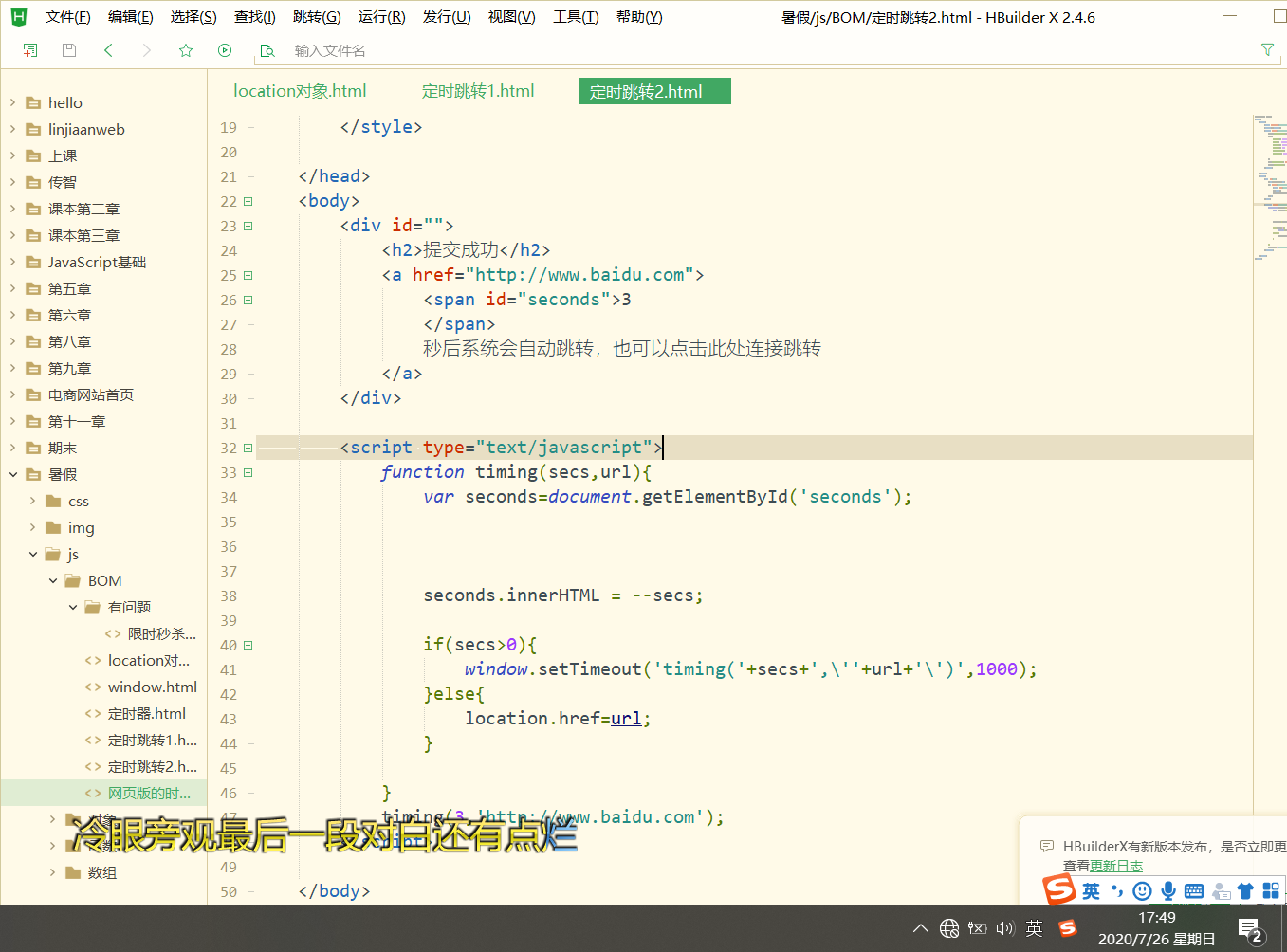Screen dimensions: 1287x952
Task: Click the bookmark star icon
Action: [186, 50]
